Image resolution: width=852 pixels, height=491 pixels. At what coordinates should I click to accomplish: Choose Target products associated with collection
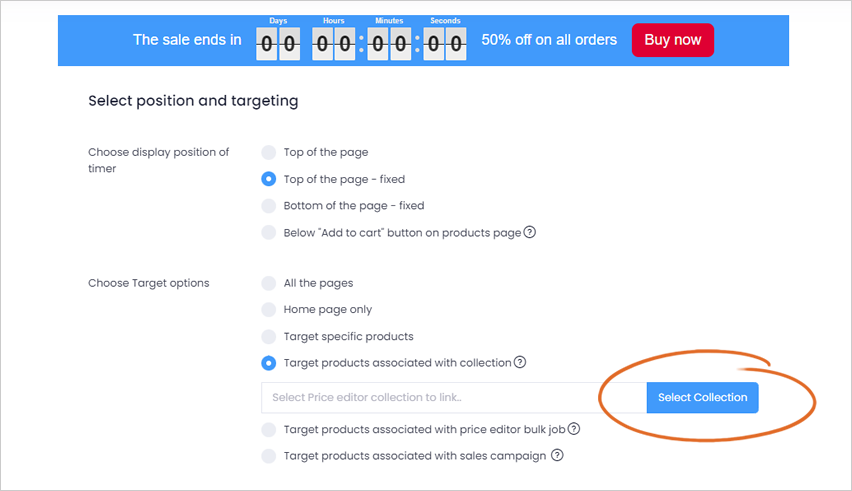pos(268,363)
